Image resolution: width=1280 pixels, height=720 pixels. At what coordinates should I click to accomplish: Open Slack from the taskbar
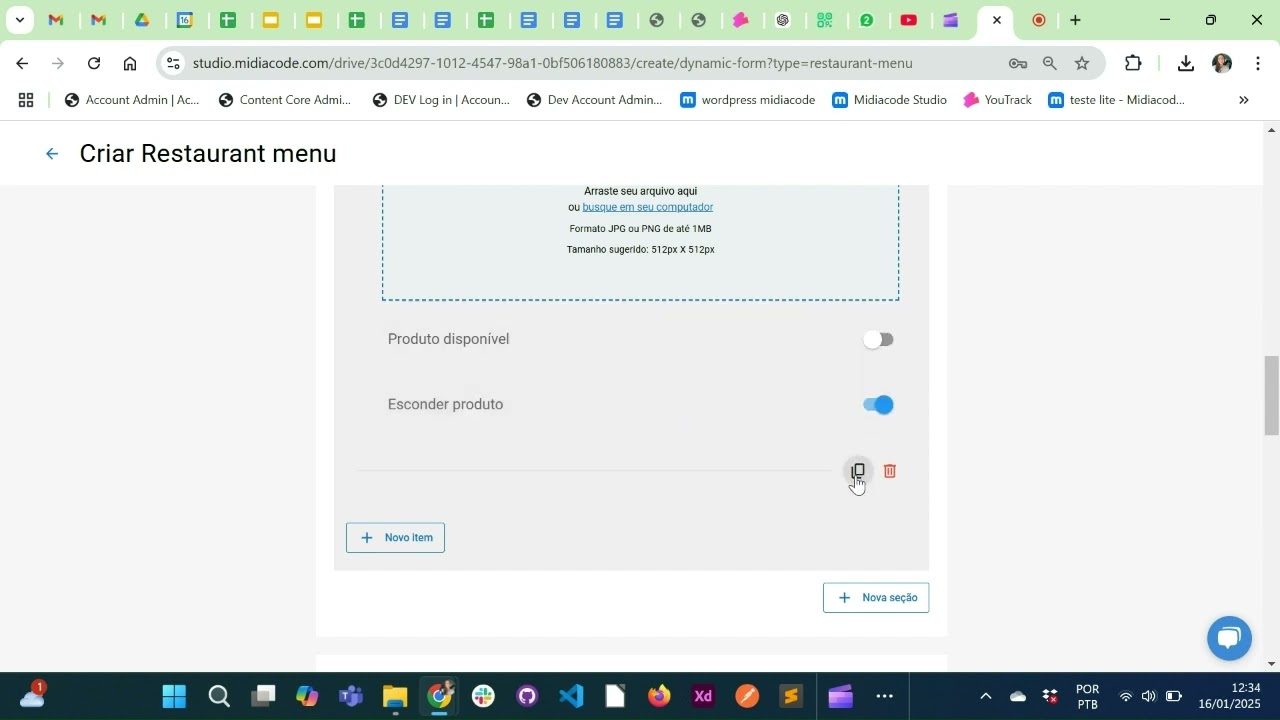click(x=483, y=696)
